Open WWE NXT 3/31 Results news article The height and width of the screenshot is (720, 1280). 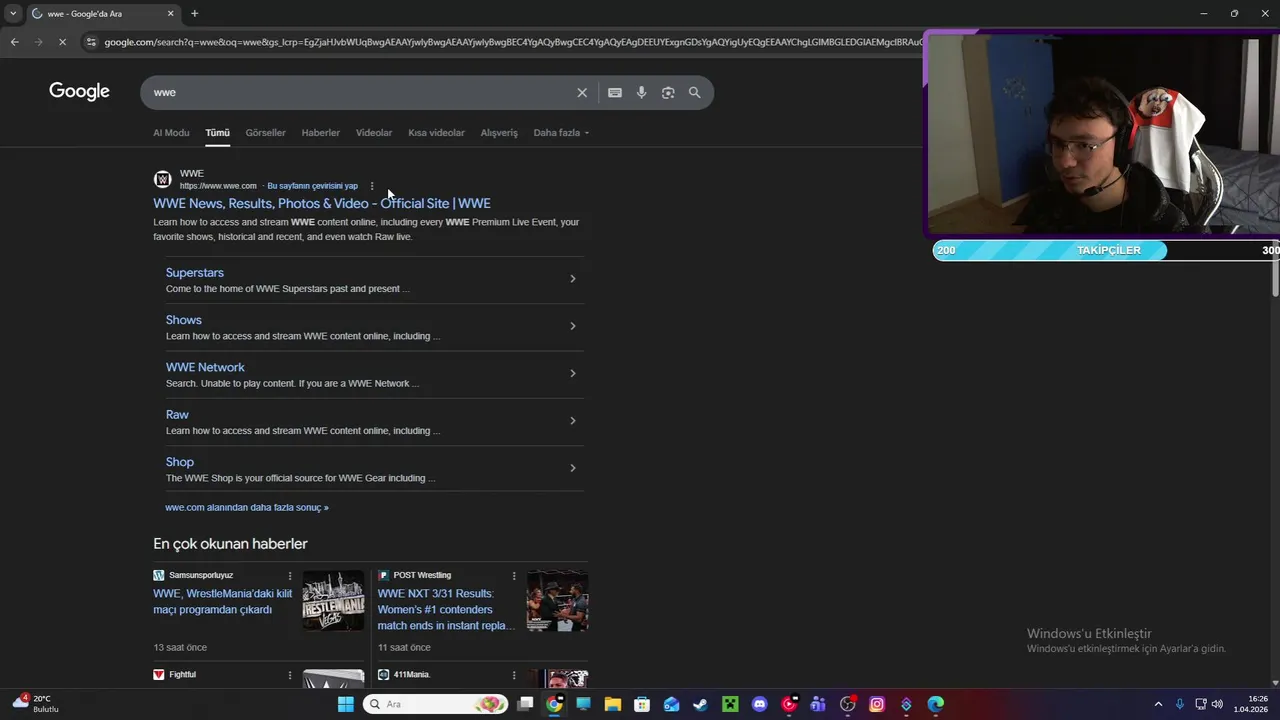tap(446, 609)
